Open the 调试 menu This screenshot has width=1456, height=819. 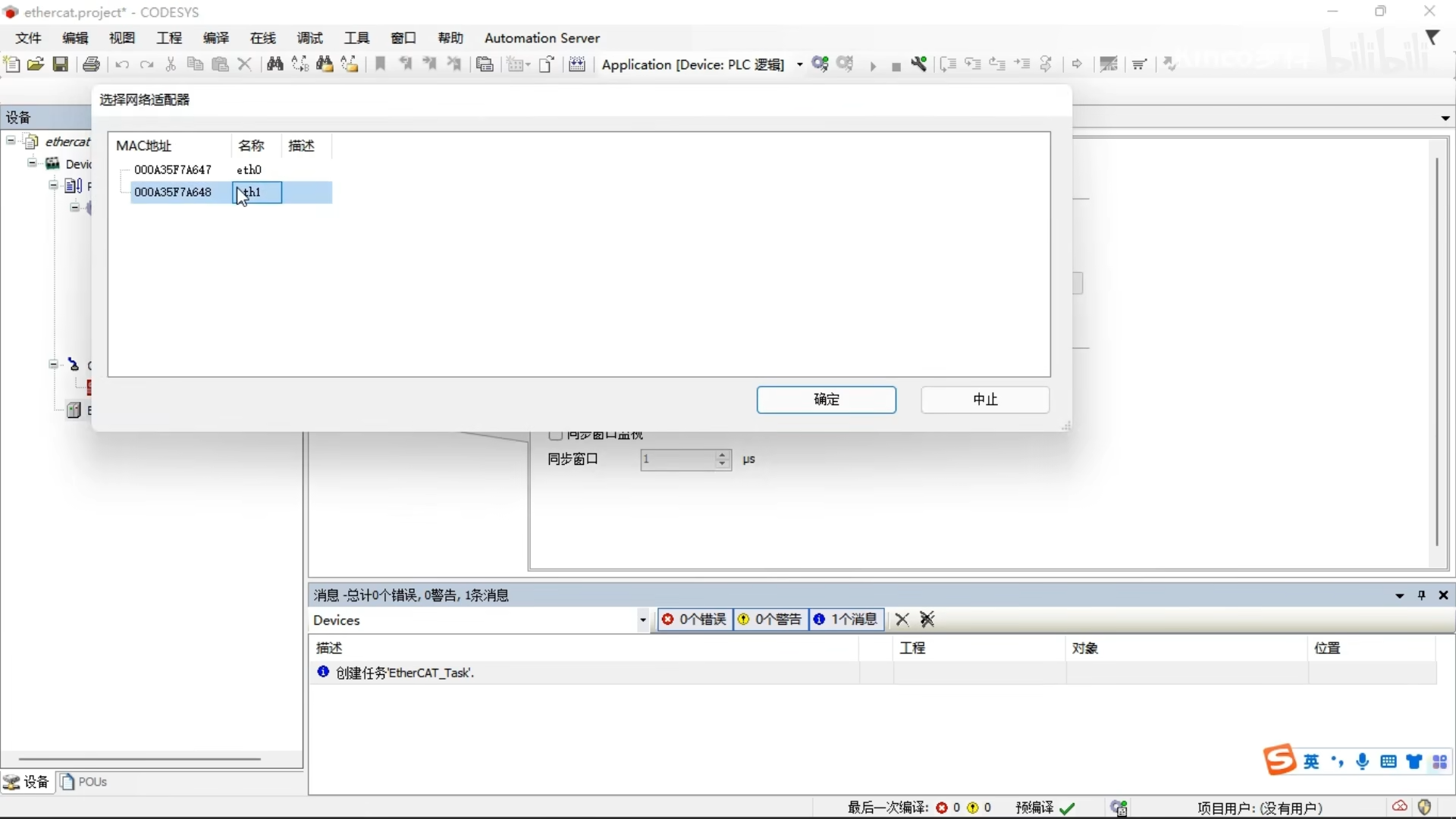(310, 38)
